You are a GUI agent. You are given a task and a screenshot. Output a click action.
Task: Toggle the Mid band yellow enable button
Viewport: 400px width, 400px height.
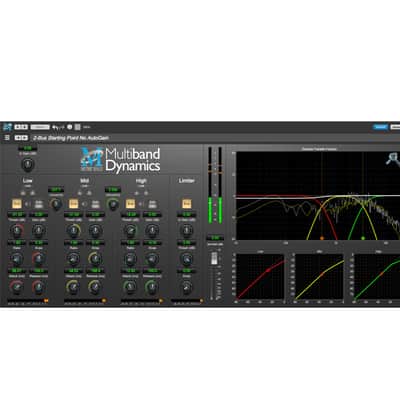click(73, 204)
